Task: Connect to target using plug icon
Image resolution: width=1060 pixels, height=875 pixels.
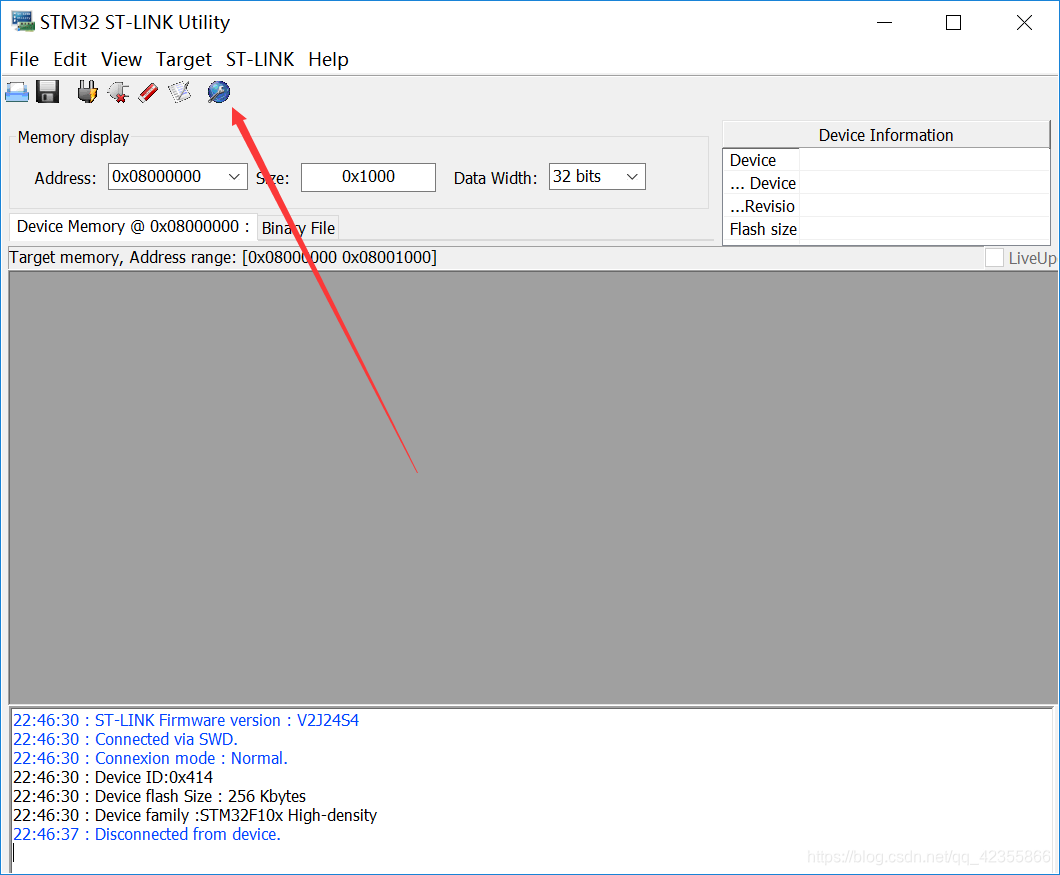Action: tap(87, 92)
